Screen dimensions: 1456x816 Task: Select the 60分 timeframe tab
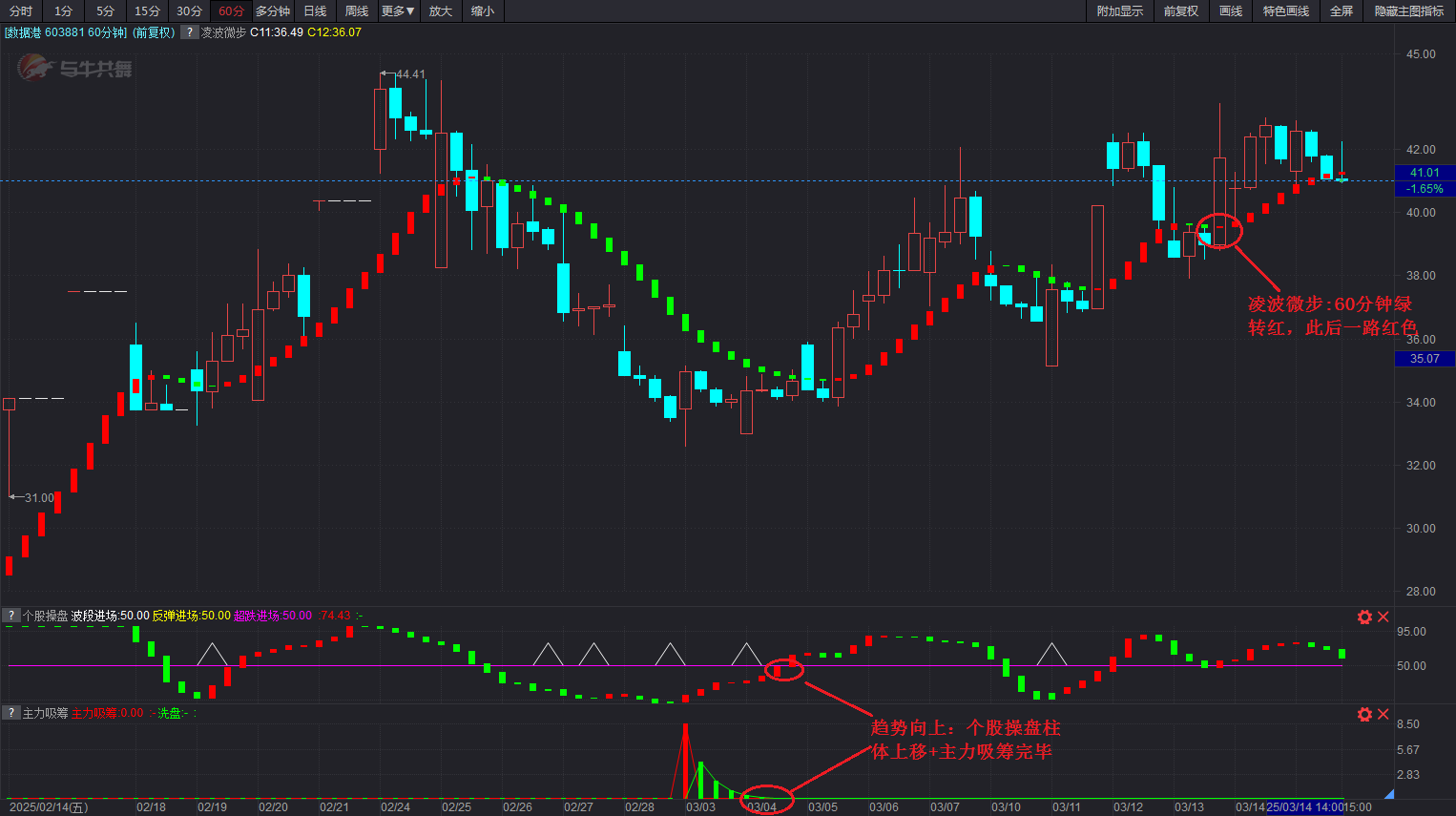click(231, 11)
